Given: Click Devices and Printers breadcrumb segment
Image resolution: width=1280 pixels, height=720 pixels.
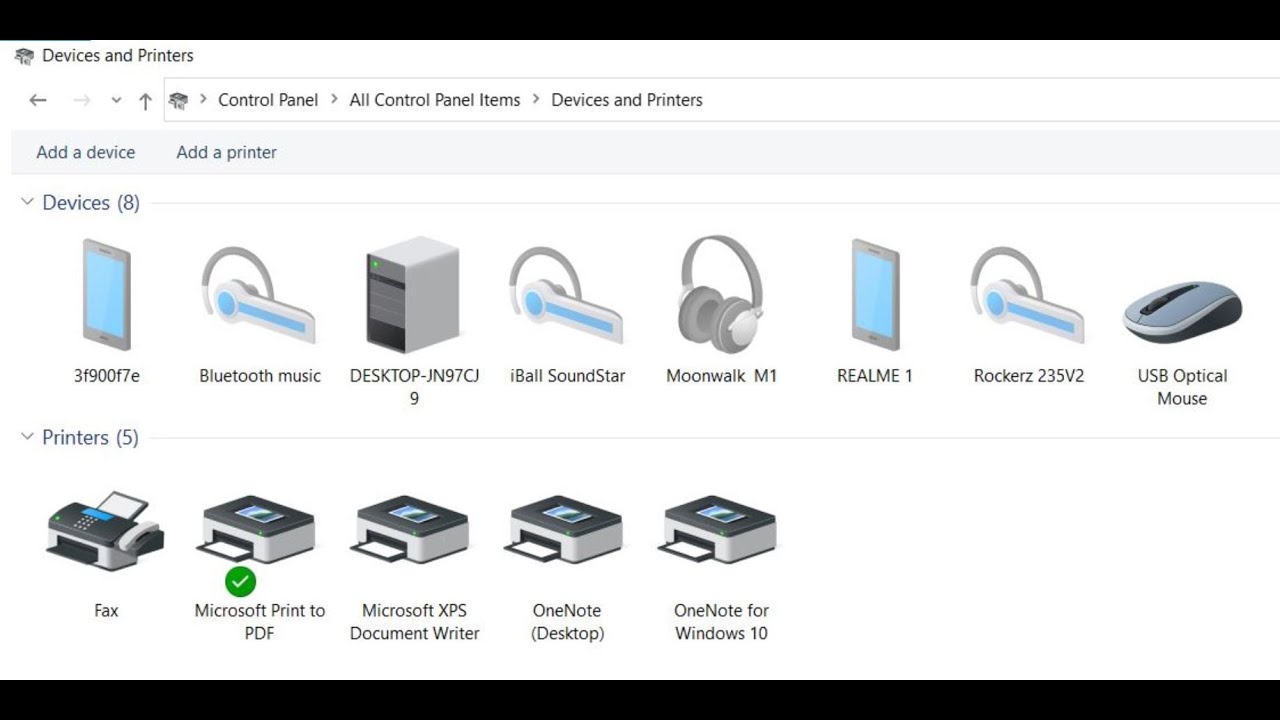Looking at the screenshot, I should tap(627, 100).
